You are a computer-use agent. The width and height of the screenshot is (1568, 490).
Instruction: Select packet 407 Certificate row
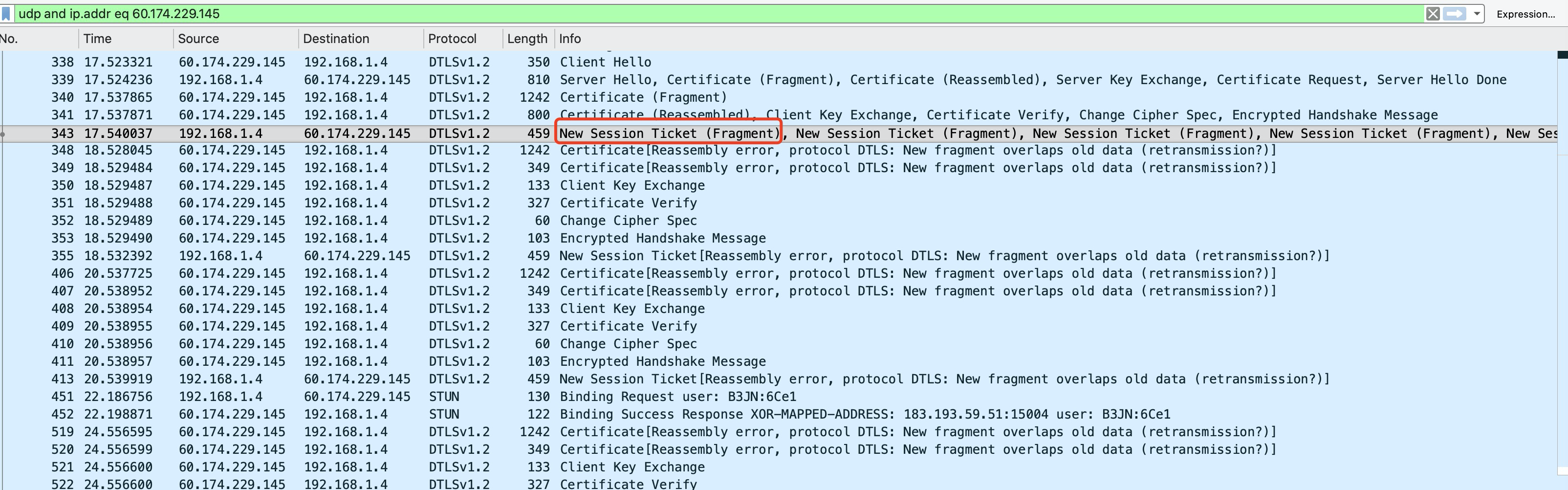point(779,291)
